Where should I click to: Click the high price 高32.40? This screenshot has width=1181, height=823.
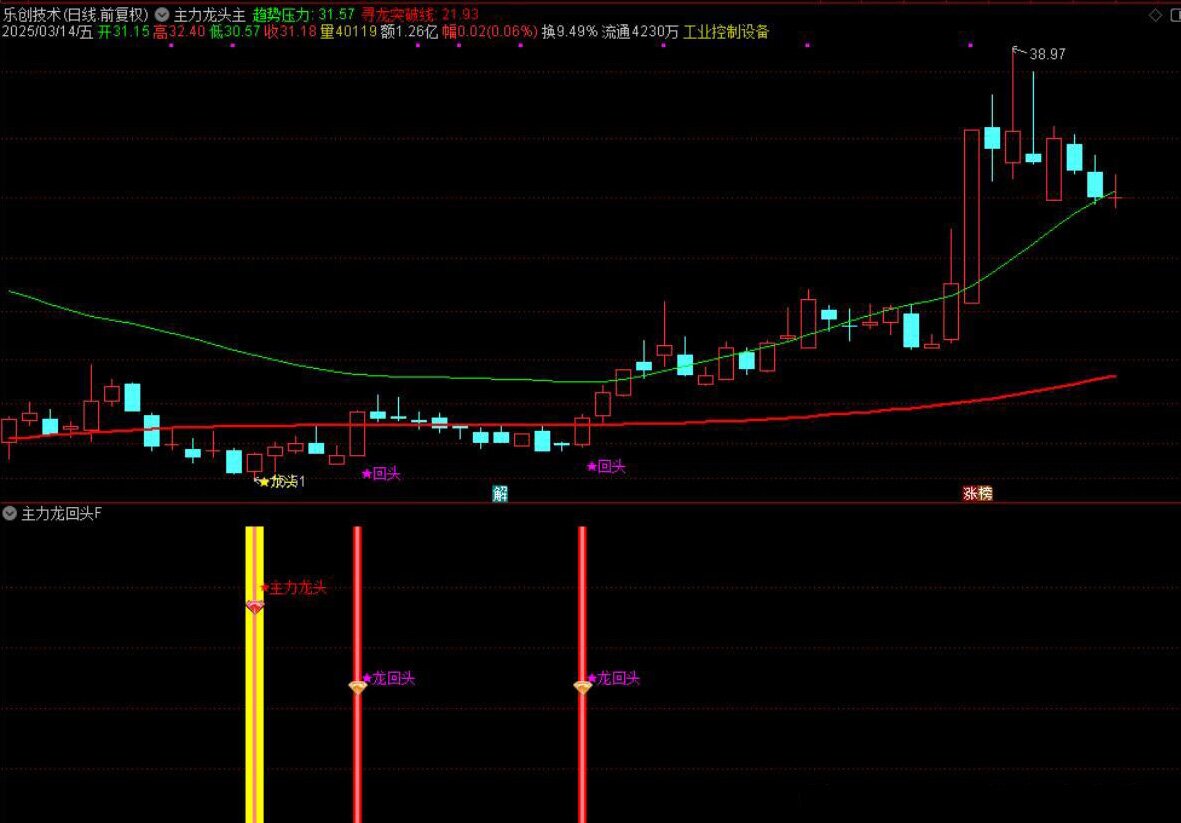point(179,32)
